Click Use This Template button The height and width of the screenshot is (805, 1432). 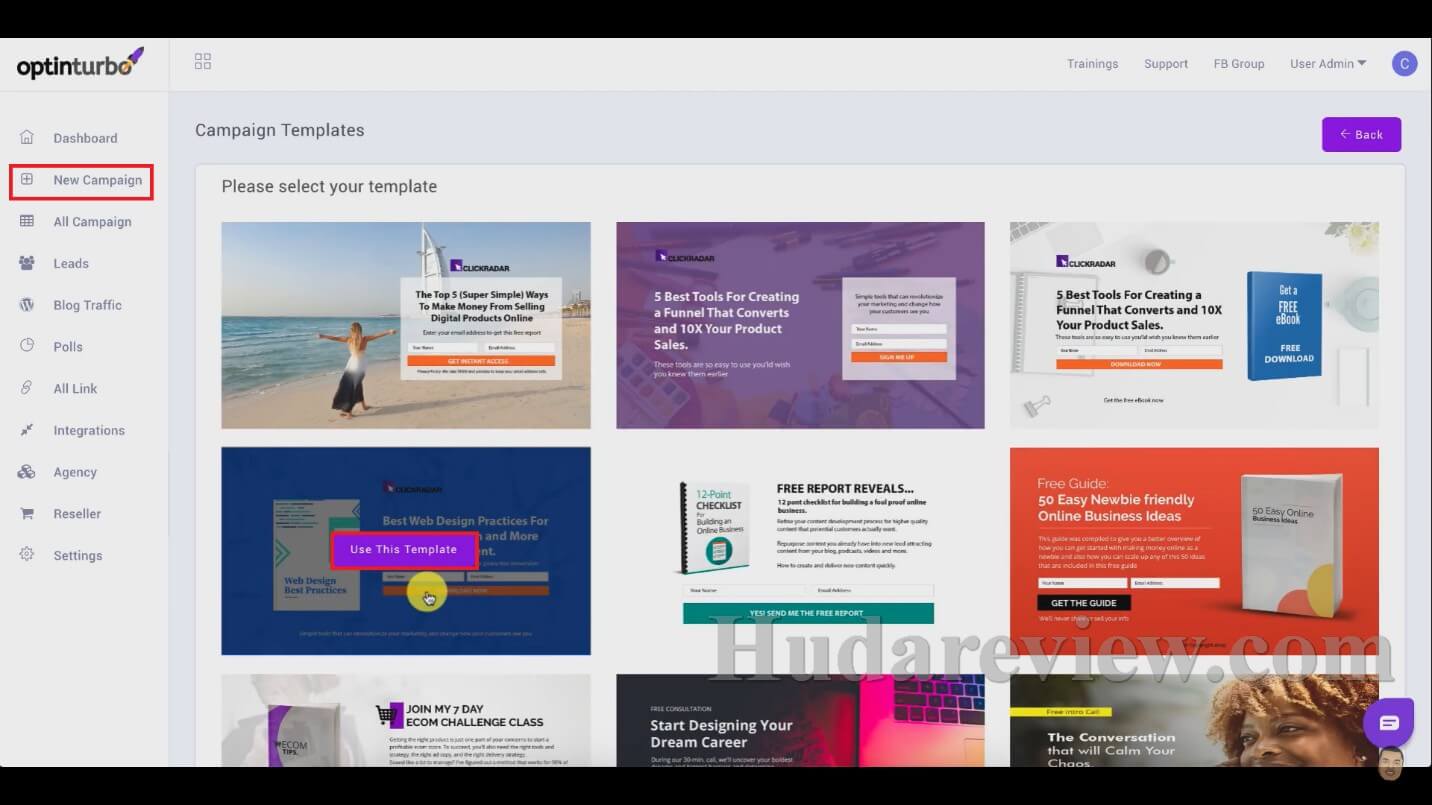click(x=403, y=549)
